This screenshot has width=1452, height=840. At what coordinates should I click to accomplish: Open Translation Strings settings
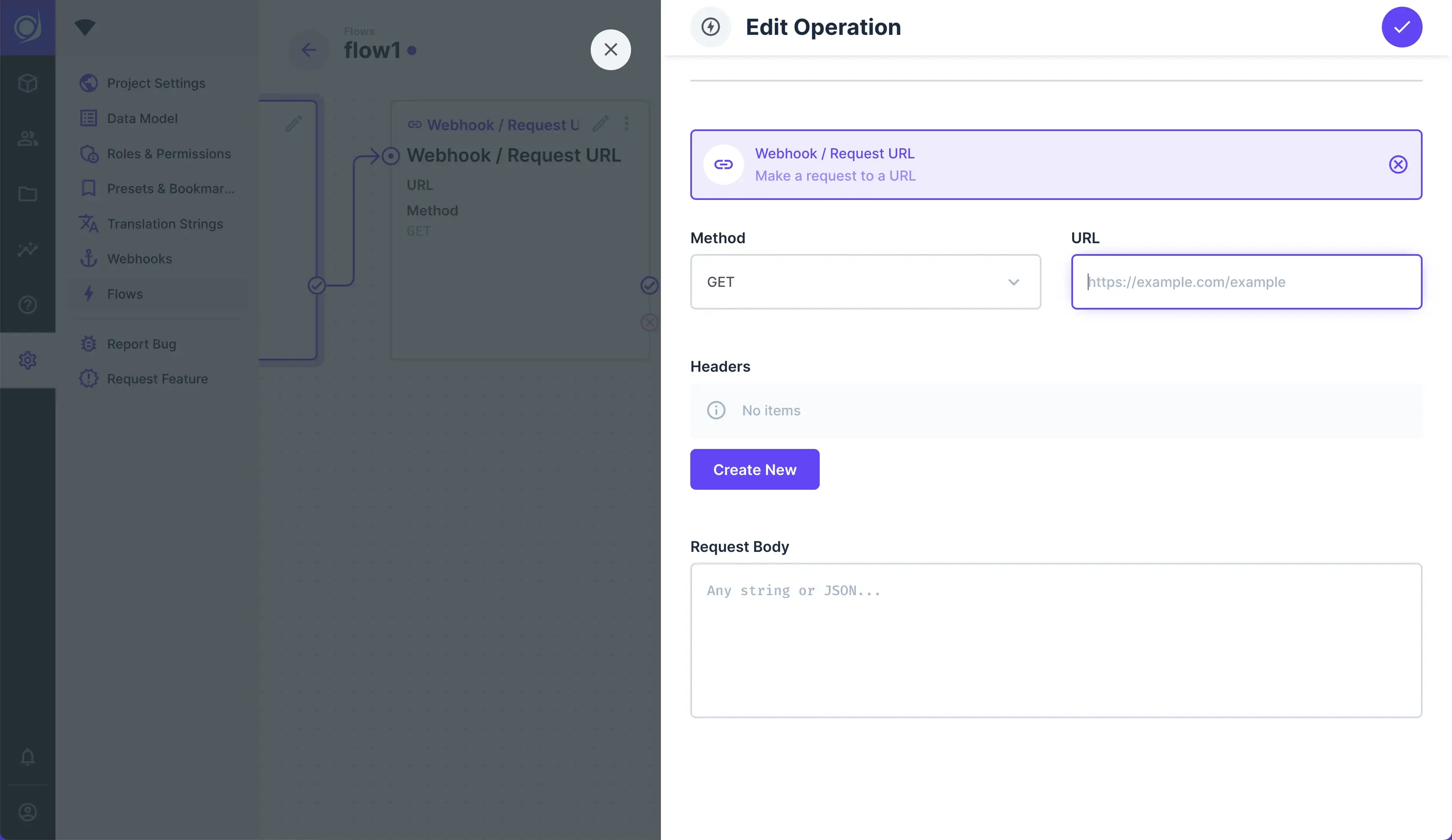pyautogui.click(x=165, y=223)
